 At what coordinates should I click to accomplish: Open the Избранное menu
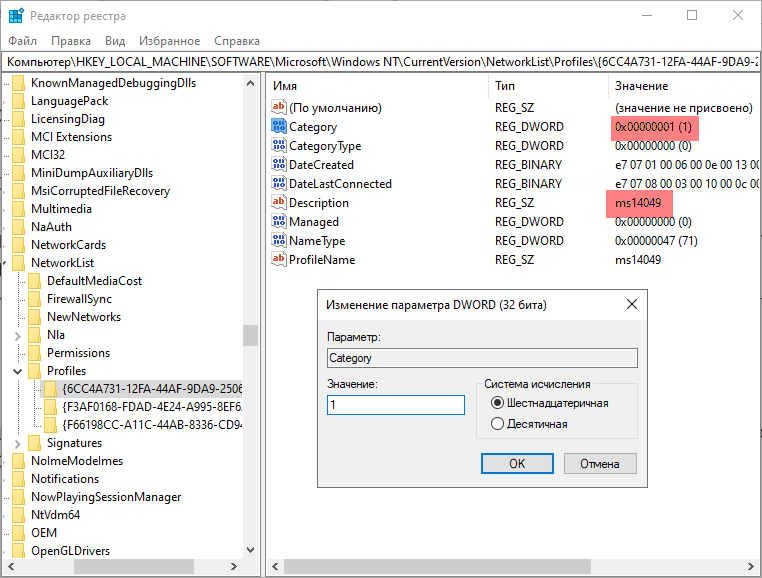(x=170, y=41)
